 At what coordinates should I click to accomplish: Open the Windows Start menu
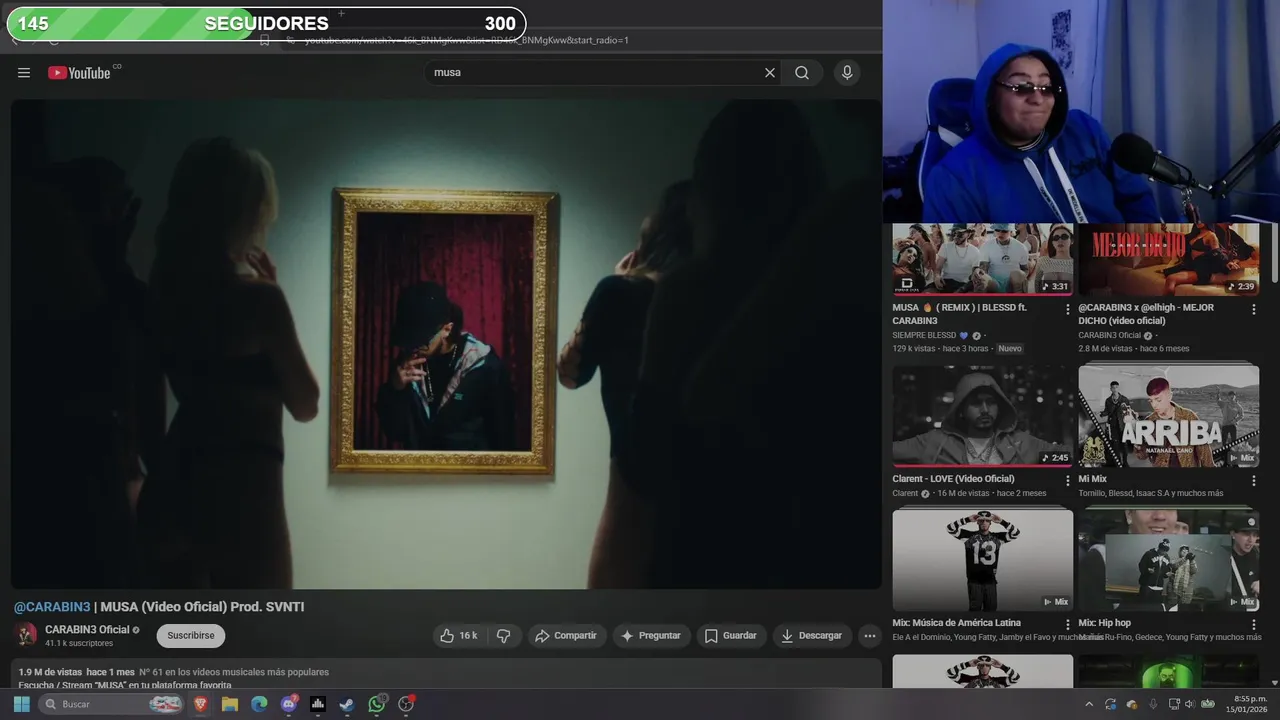point(21,704)
